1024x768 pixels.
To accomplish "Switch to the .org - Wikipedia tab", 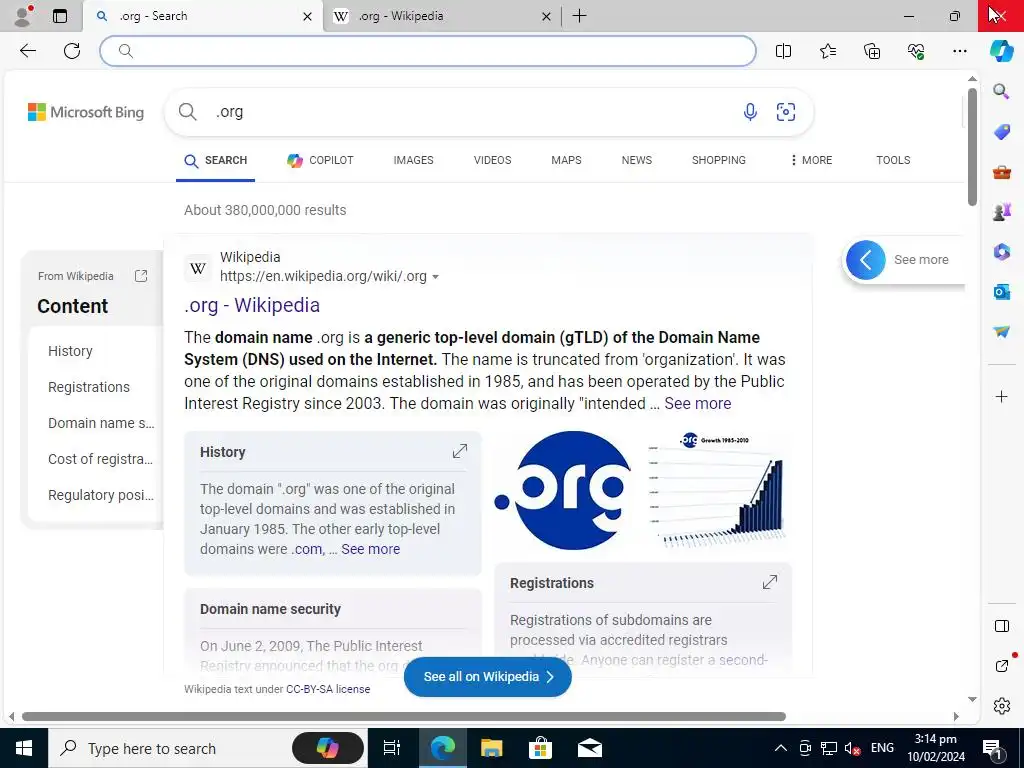I will pyautogui.click(x=442, y=16).
